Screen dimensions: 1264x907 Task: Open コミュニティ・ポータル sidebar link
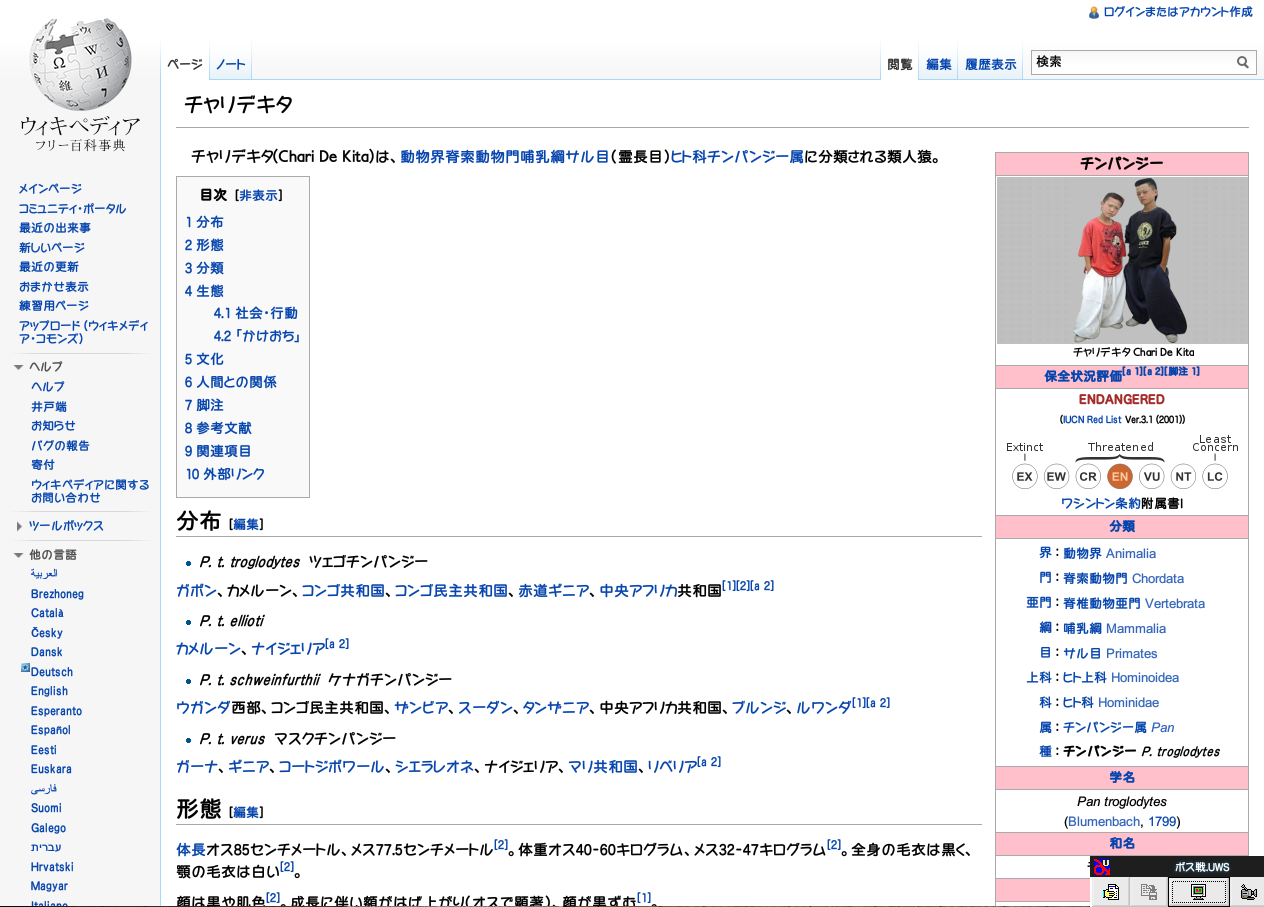click(72, 209)
